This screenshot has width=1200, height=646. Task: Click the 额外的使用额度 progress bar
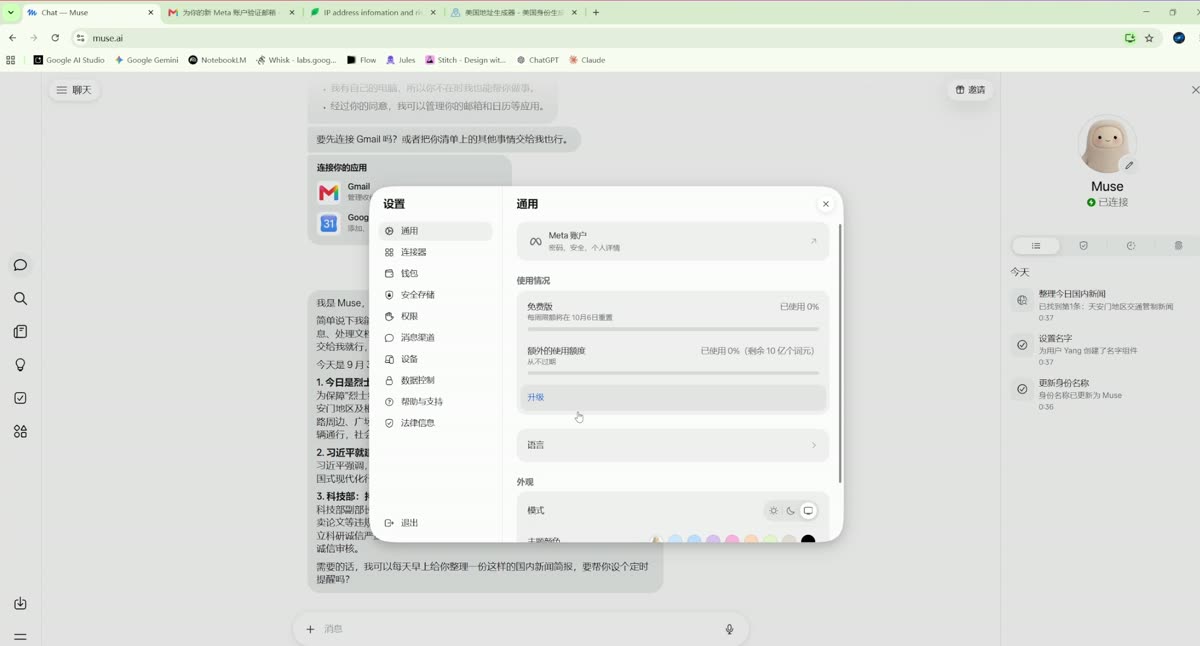coord(673,373)
